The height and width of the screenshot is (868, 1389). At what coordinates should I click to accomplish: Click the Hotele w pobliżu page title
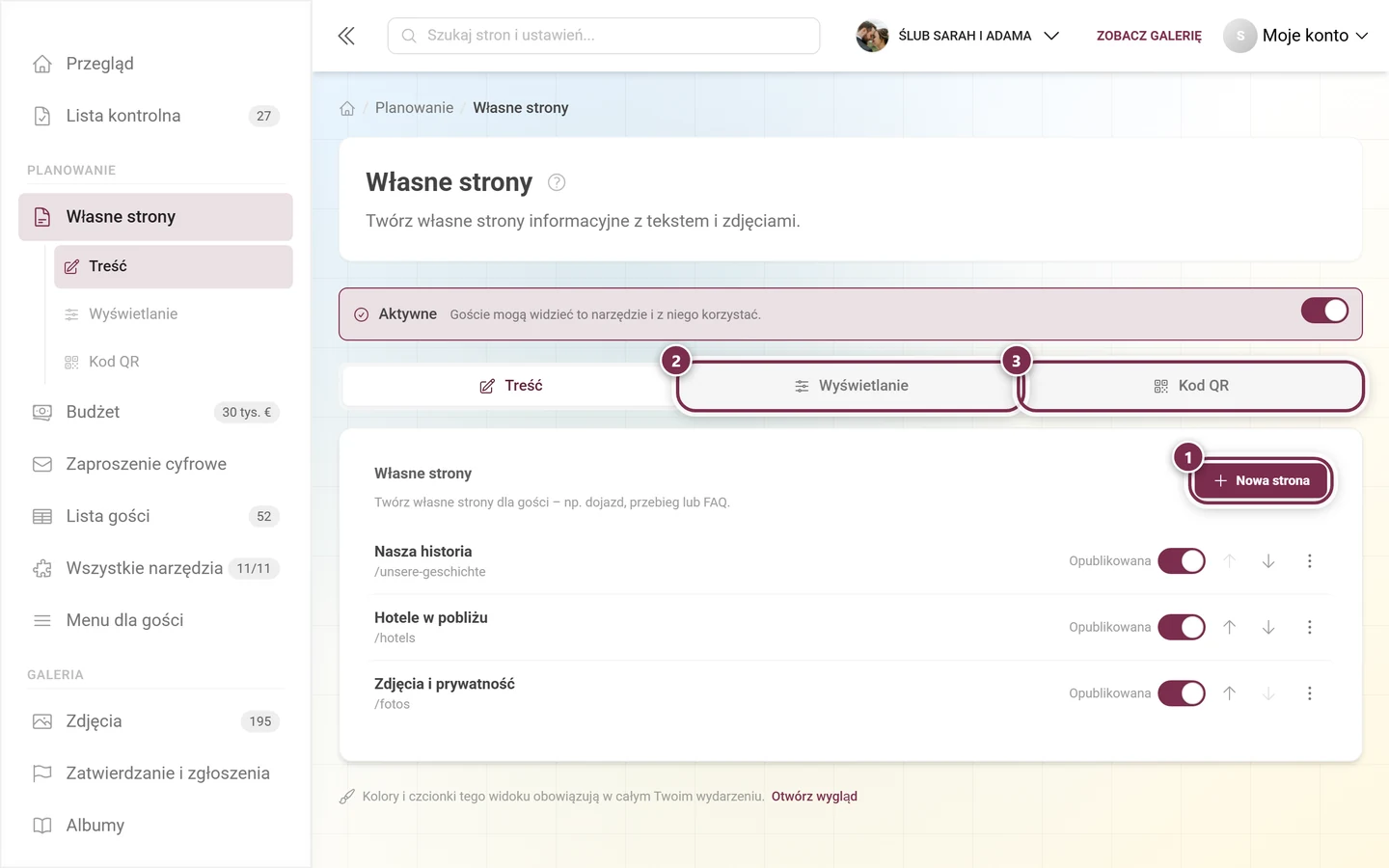point(431,617)
